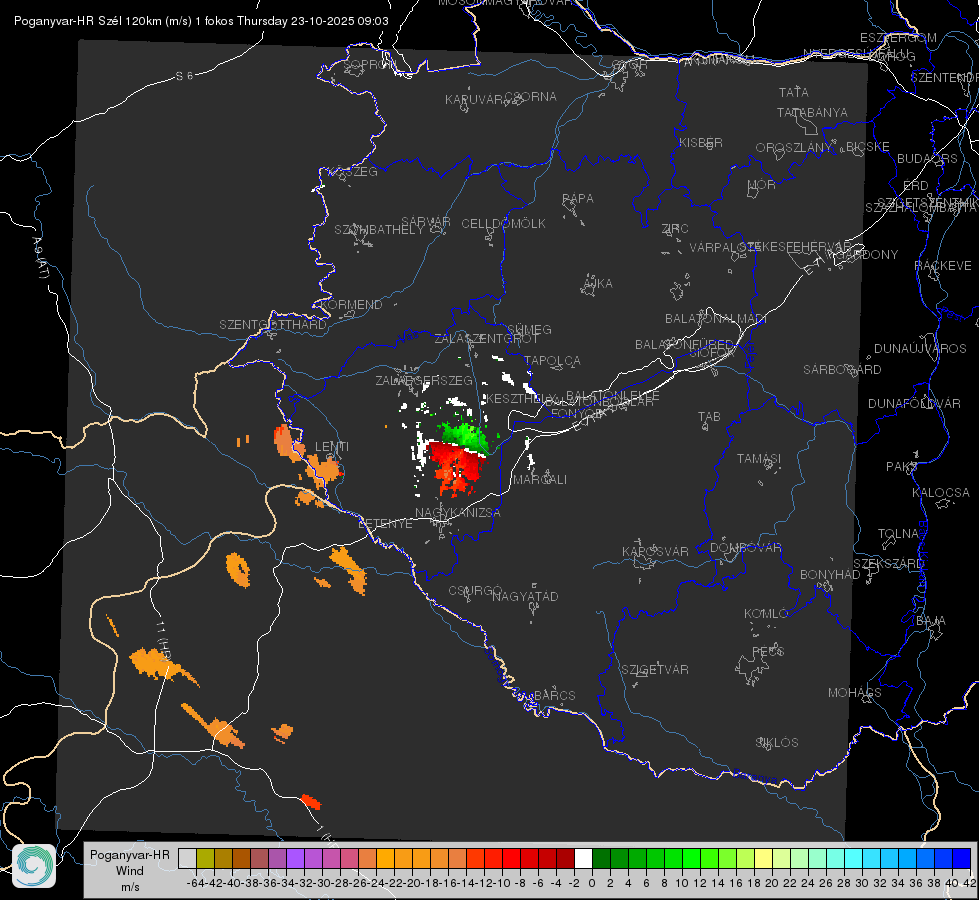The height and width of the screenshot is (900, 979).
Task: Click the PÉCS city label
Action: pyautogui.click(x=768, y=651)
